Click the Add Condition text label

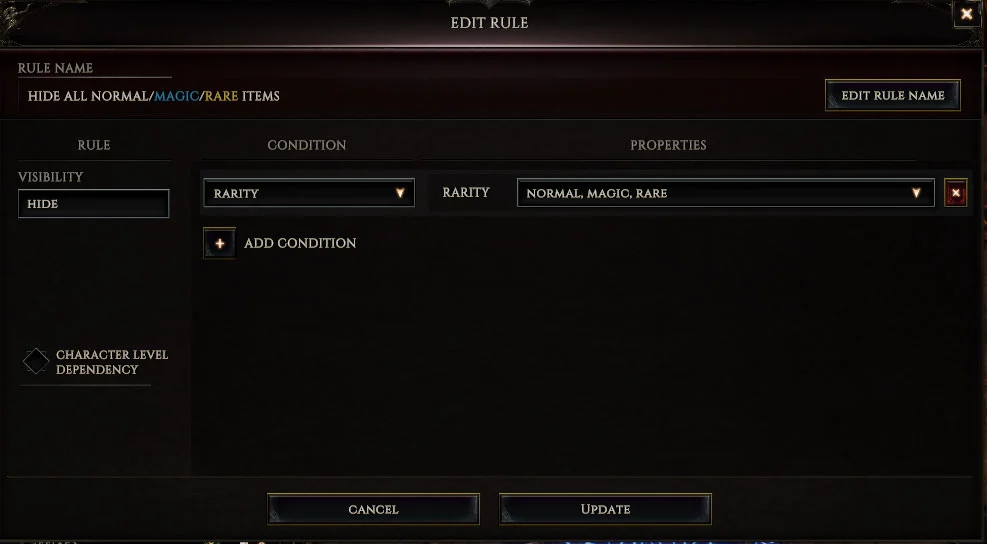[x=300, y=243]
